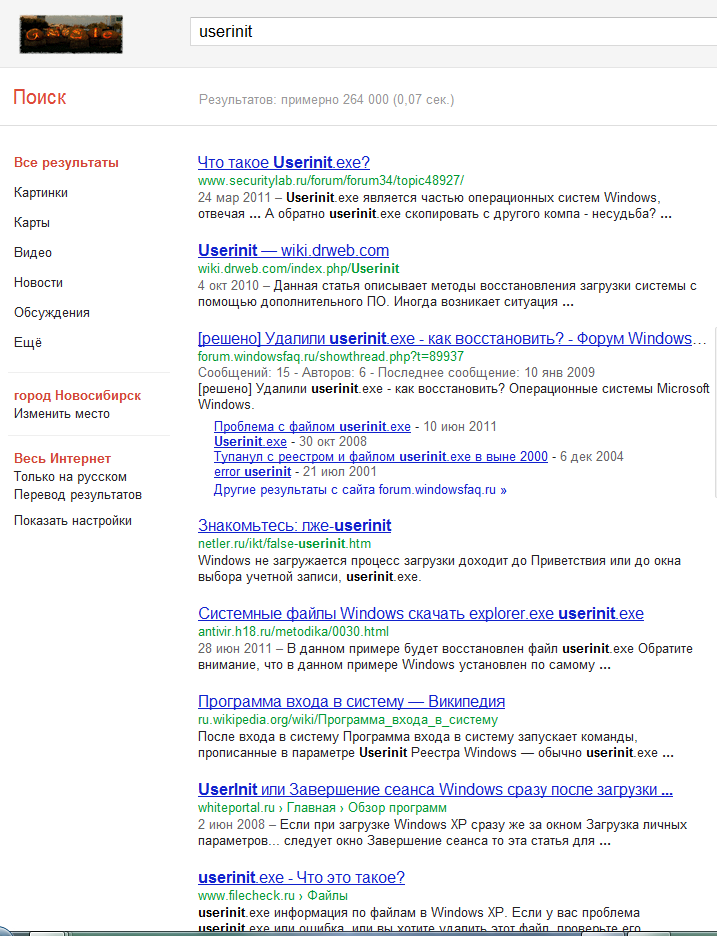
Task: Switch to Картинки results
Action: 41,192
